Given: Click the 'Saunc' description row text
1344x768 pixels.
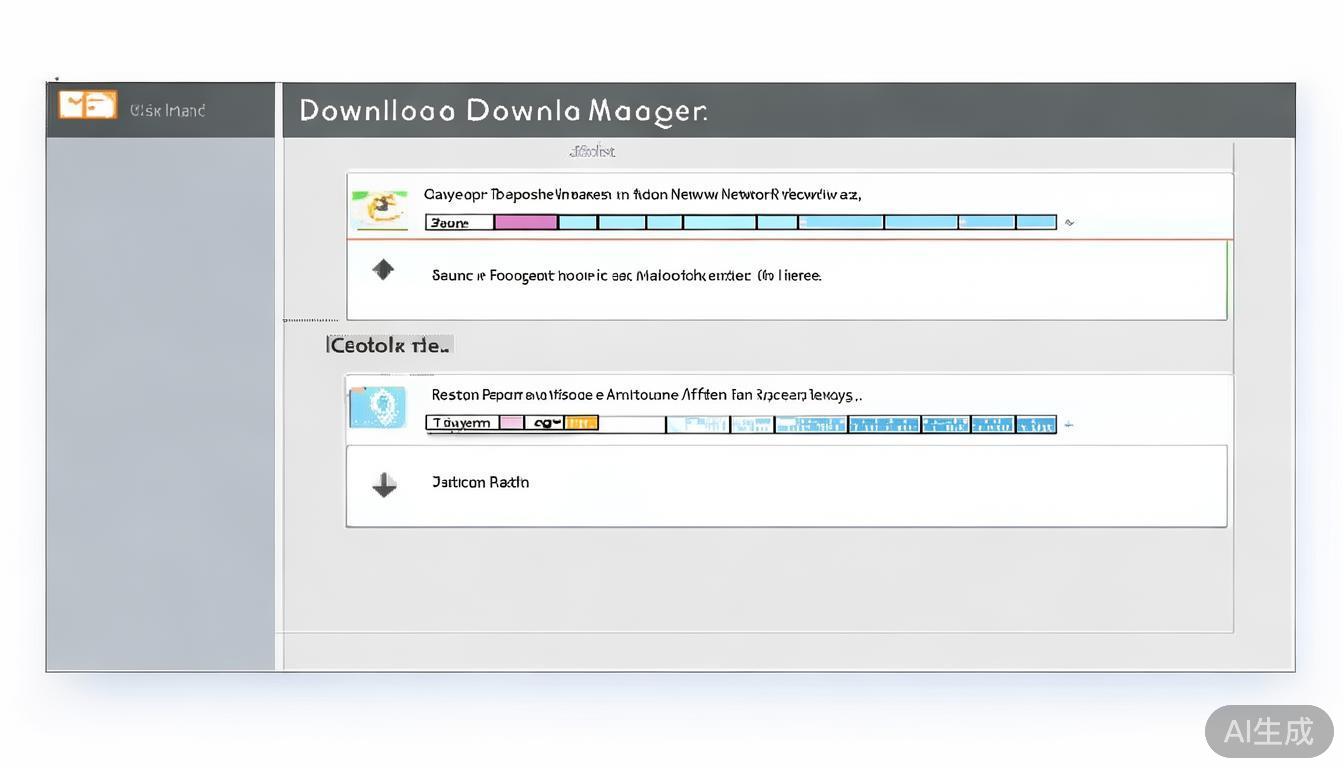Looking at the screenshot, I should (626, 275).
